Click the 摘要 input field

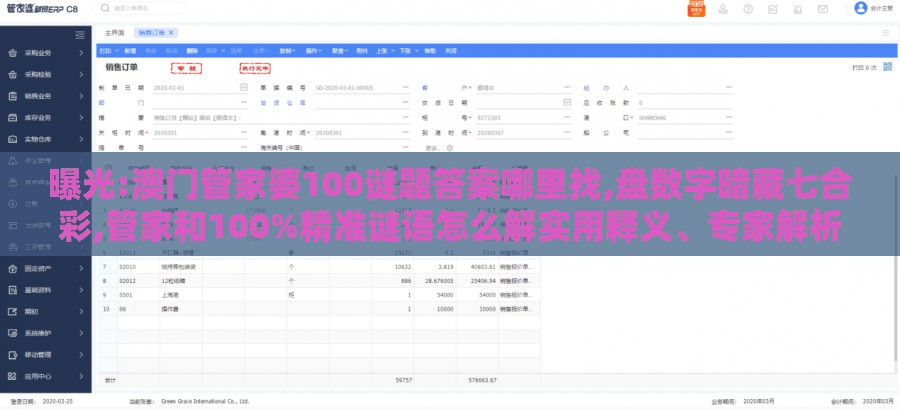click(x=281, y=118)
